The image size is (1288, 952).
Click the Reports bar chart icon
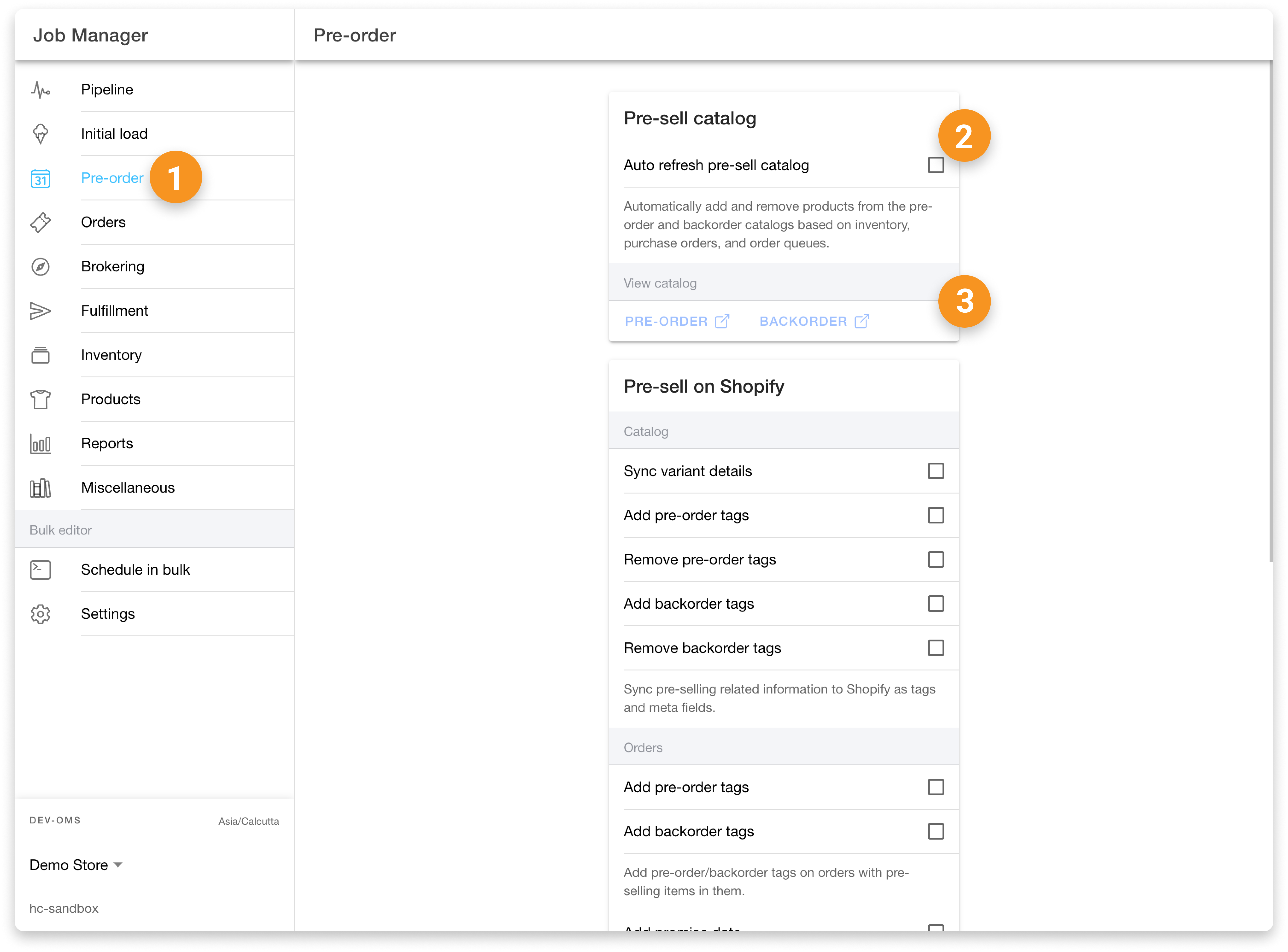pos(40,444)
